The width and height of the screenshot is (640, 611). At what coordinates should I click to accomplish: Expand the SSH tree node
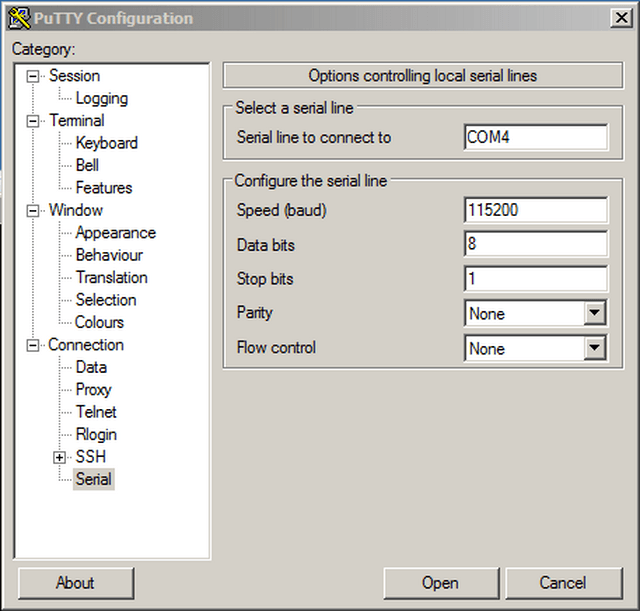[60, 457]
